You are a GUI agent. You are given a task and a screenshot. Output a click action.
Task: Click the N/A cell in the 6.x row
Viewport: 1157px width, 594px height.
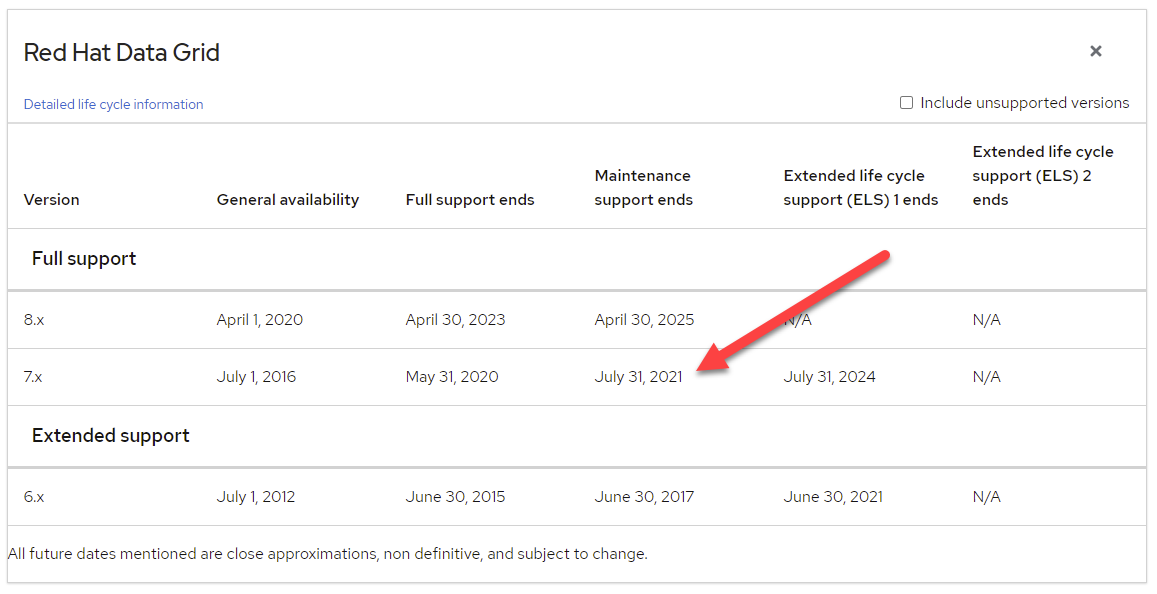tap(986, 496)
